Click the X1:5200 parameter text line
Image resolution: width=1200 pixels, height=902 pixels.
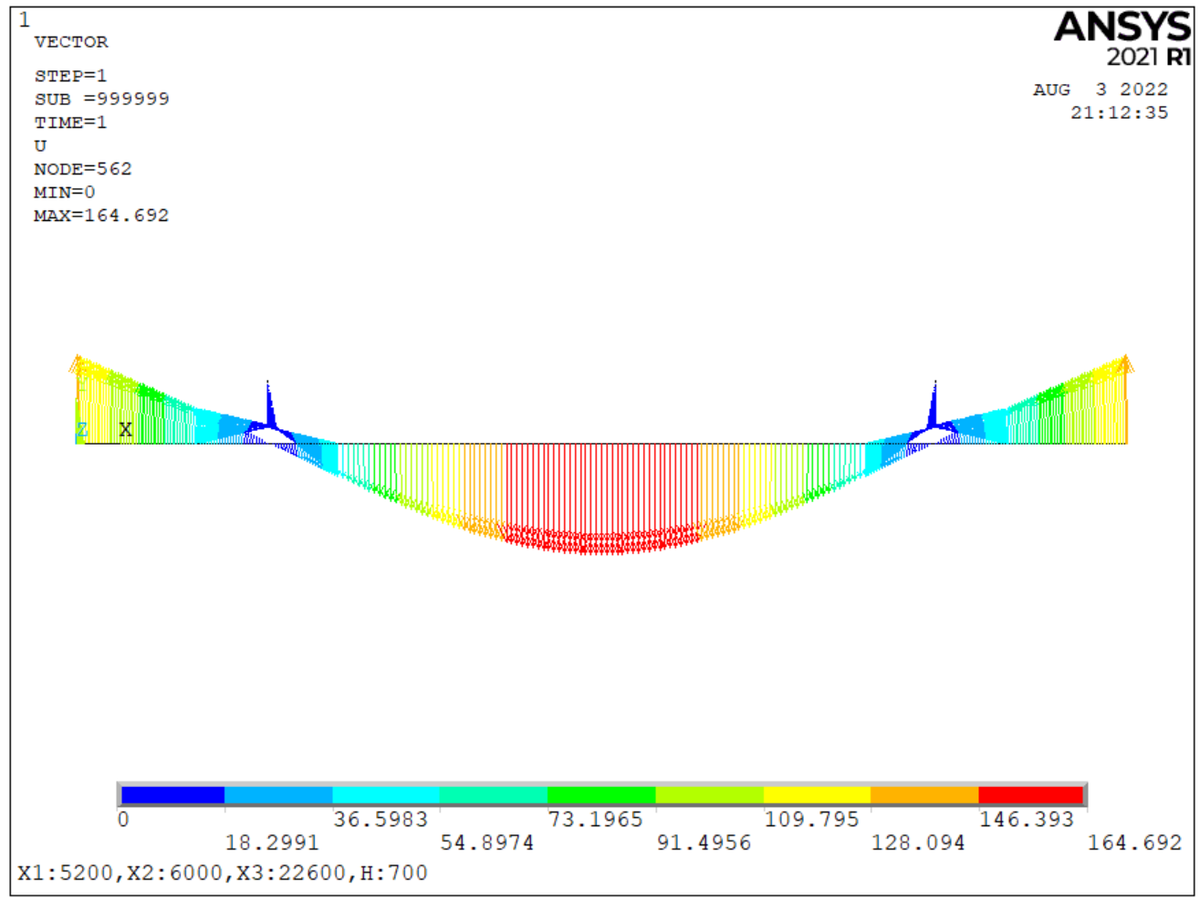(x=222, y=873)
